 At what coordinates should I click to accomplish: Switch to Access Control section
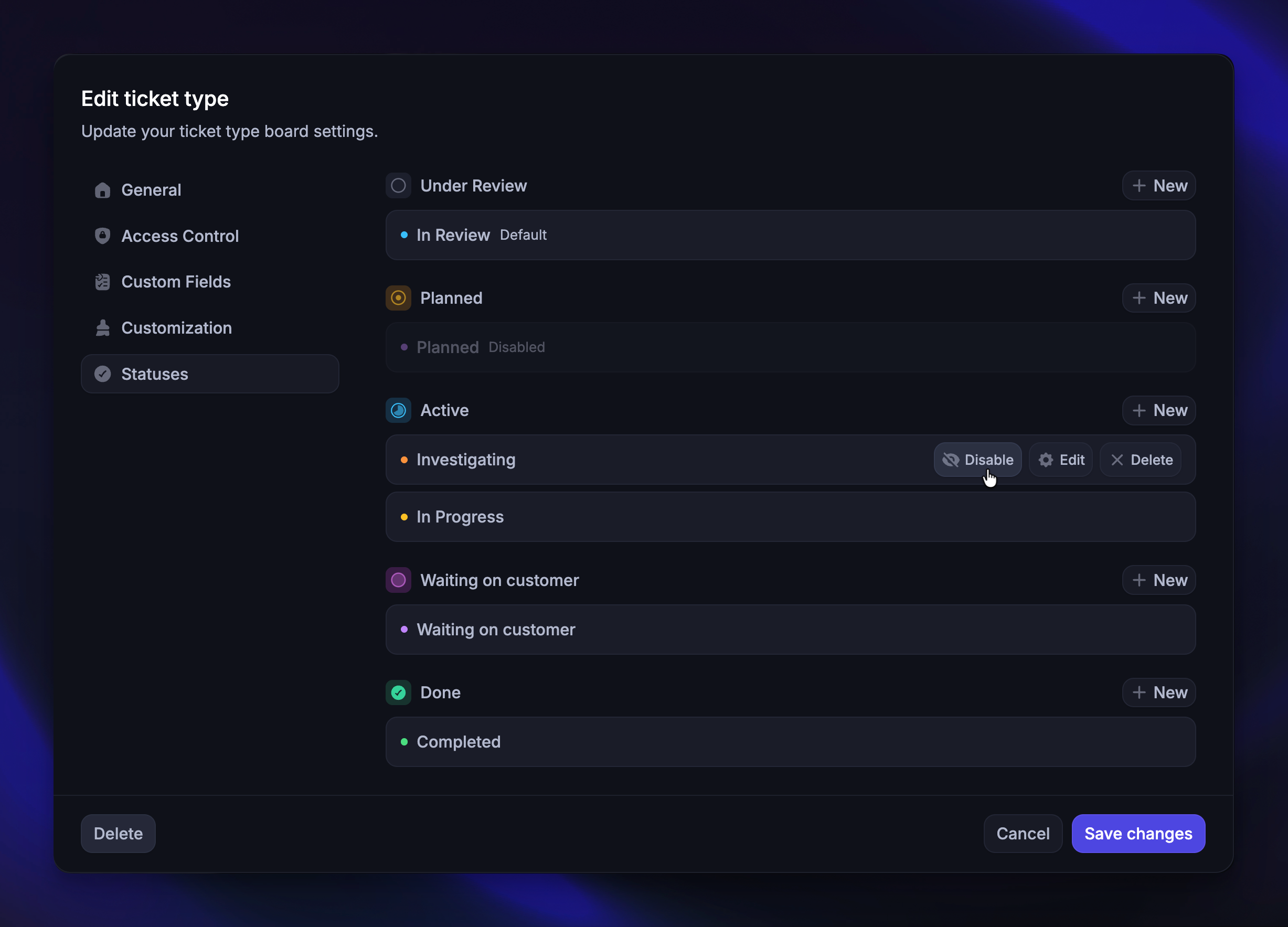point(179,236)
